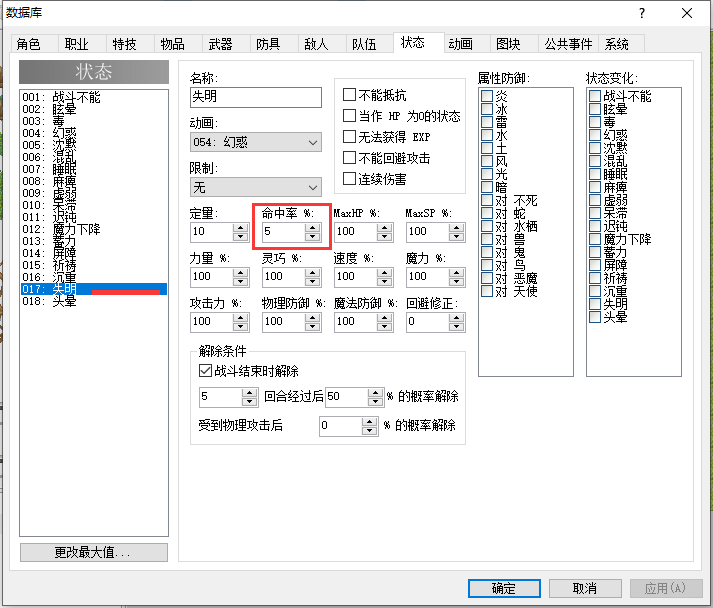
Task: Enable 当作 HP 为0的状态 option
Action: click(349, 116)
